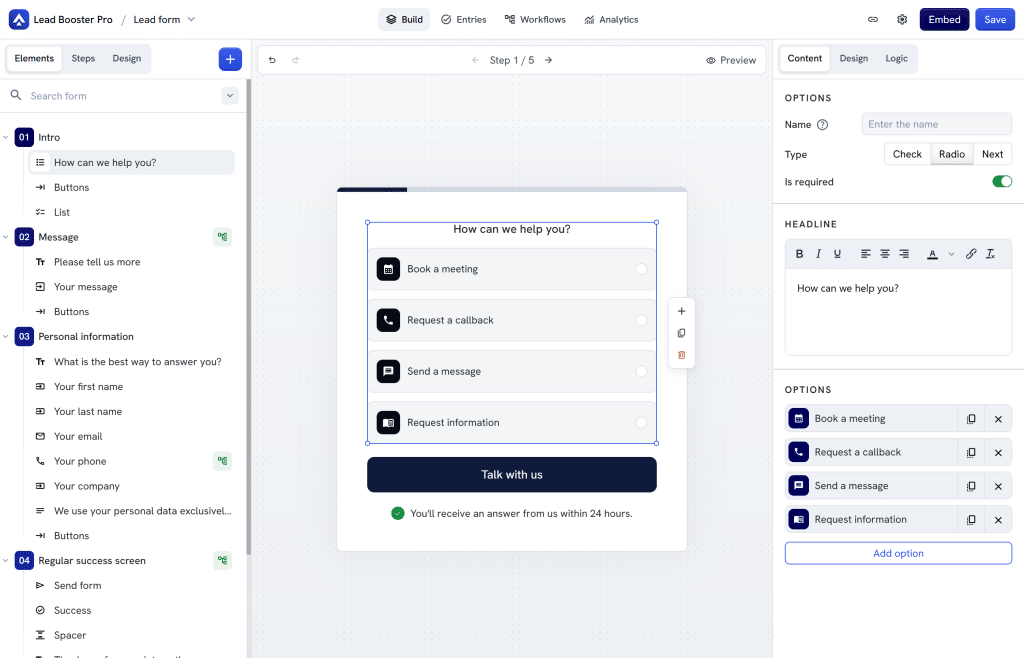The height and width of the screenshot is (658, 1024).
Task: Open the Lead form dropdown
Action: [x=191, y=20]
